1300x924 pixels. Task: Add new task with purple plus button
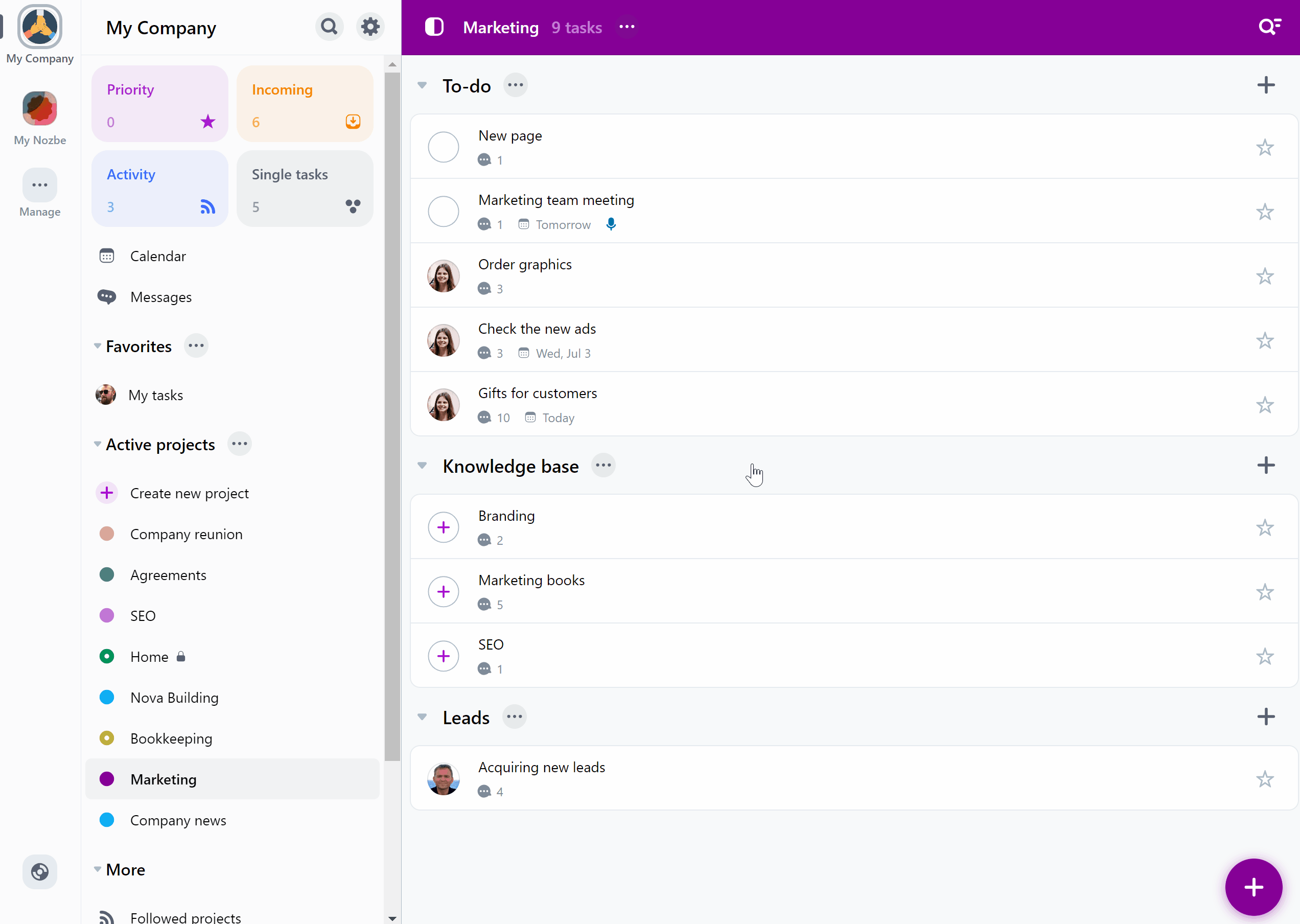1252,887
